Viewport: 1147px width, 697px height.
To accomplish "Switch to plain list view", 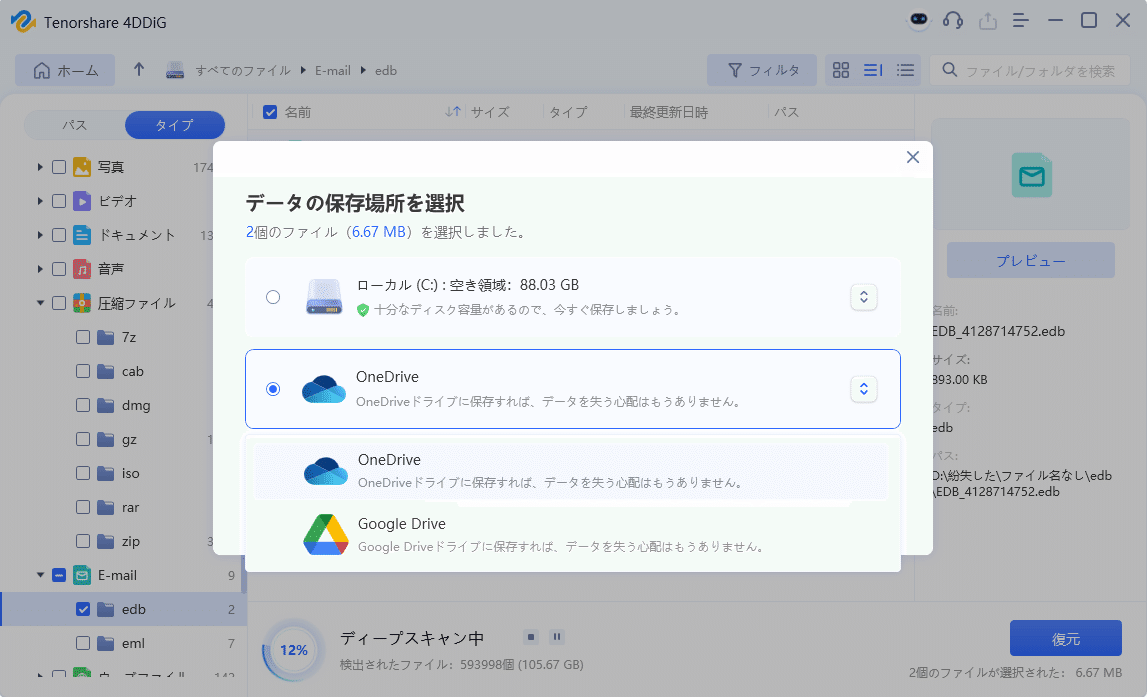I will pos(906,70).
